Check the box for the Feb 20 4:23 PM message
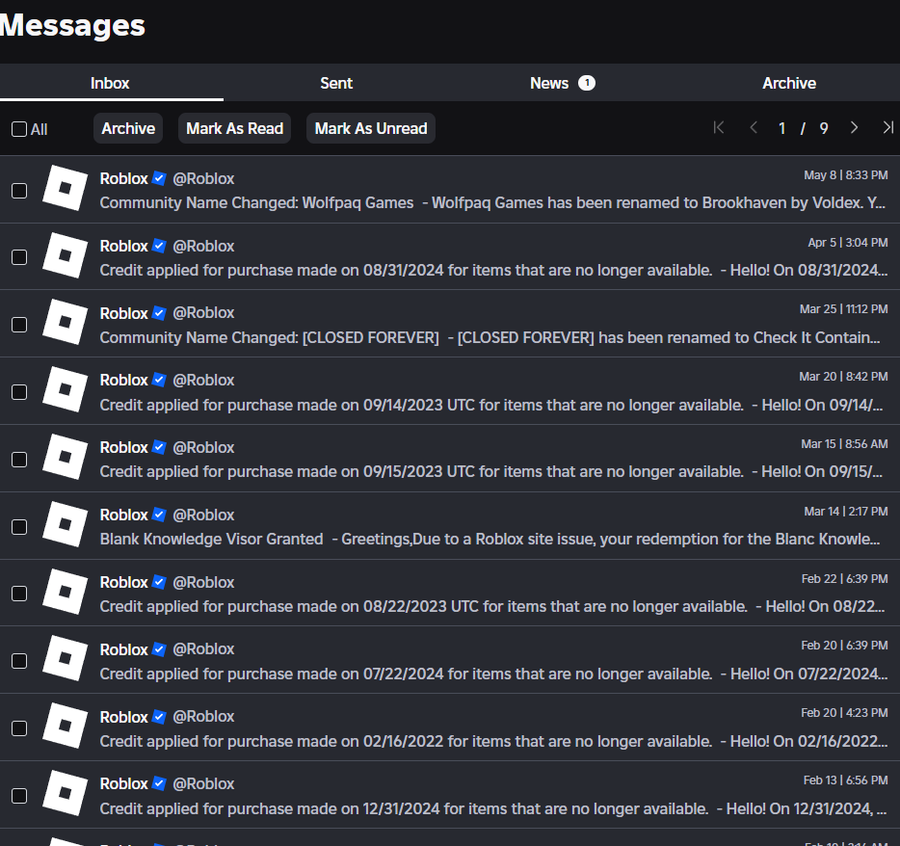This screenshot has width=900, height=846. (x=20, y=728)
